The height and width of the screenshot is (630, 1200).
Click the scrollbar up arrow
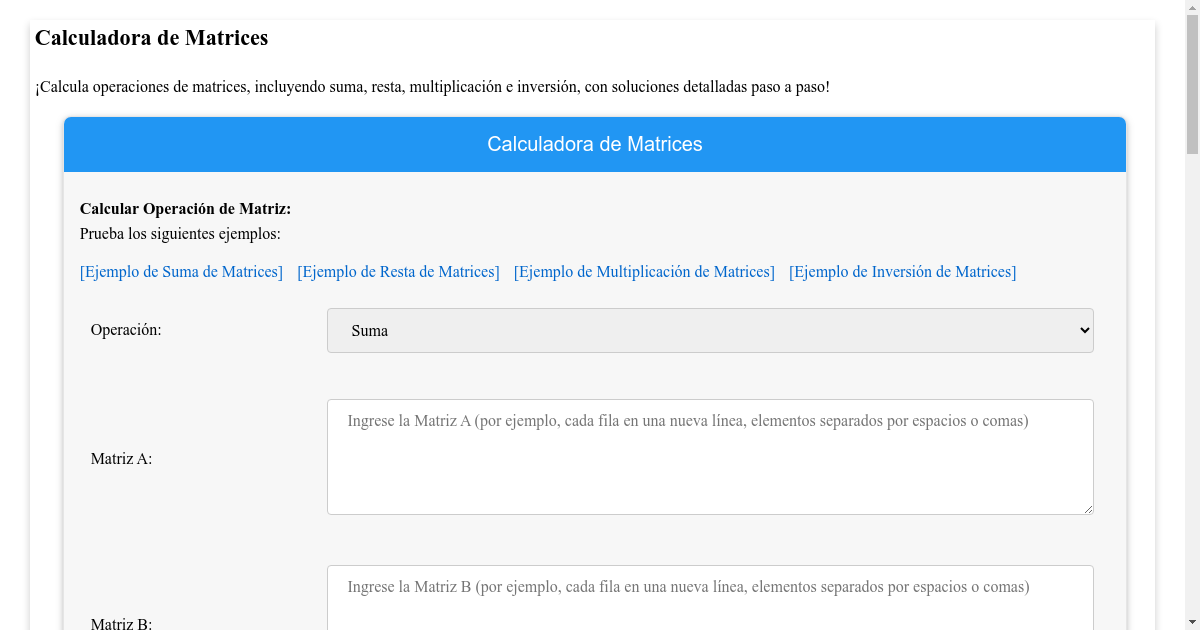[1192, 8]
